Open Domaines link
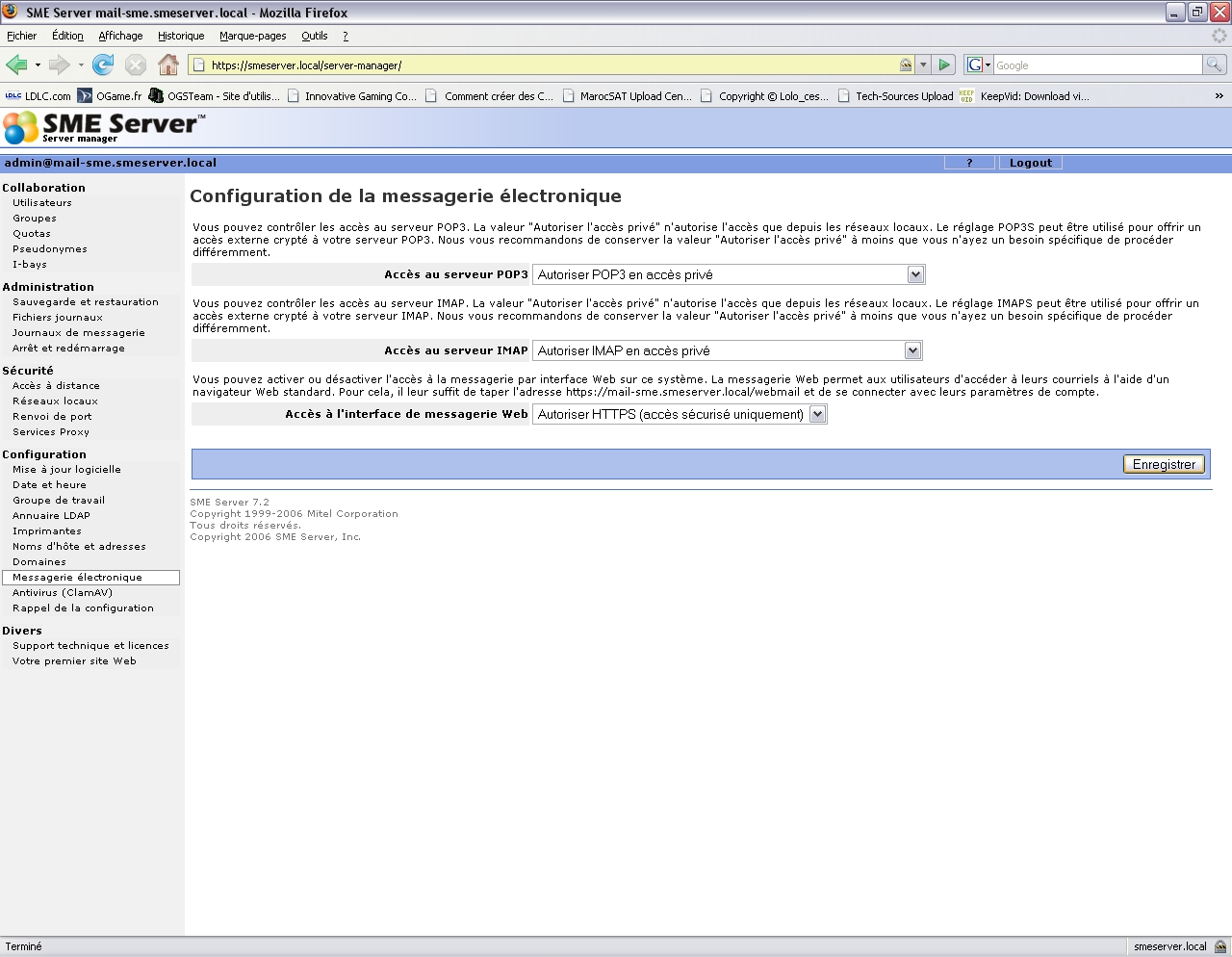Image resolution: width=1232 pixels, height=957 pixels. click(39, 562)
